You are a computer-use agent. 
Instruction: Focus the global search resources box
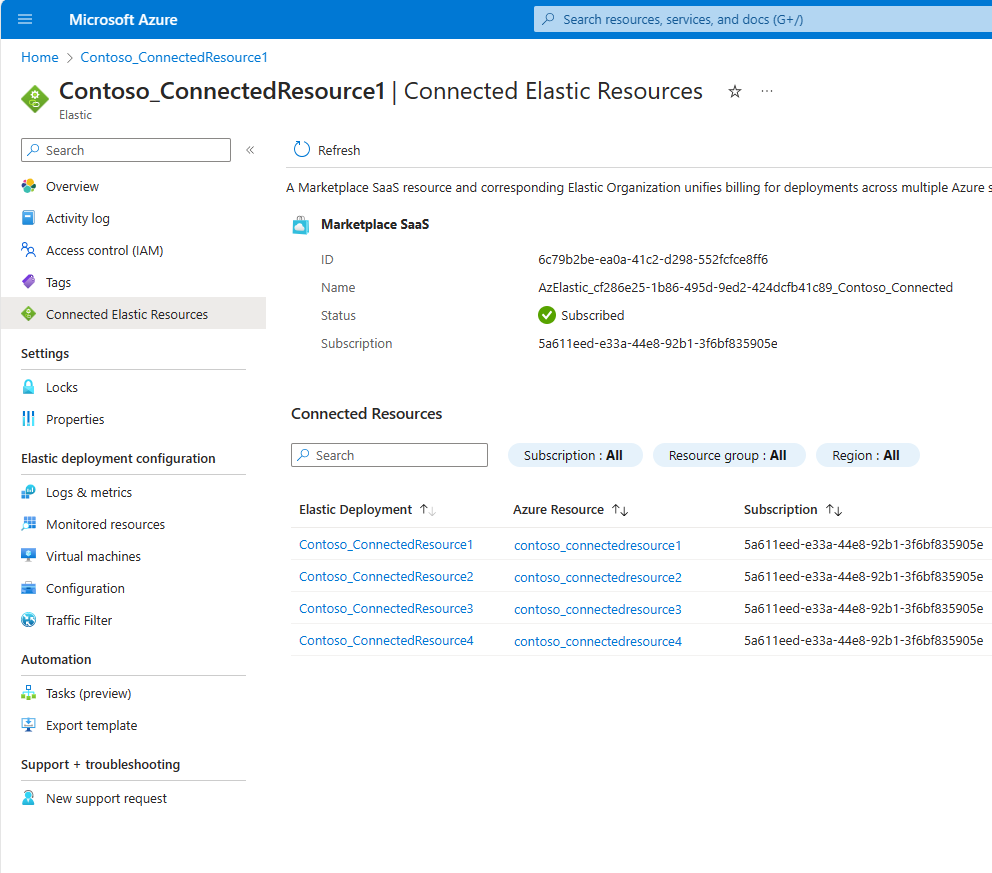click(x=762, y=19)
